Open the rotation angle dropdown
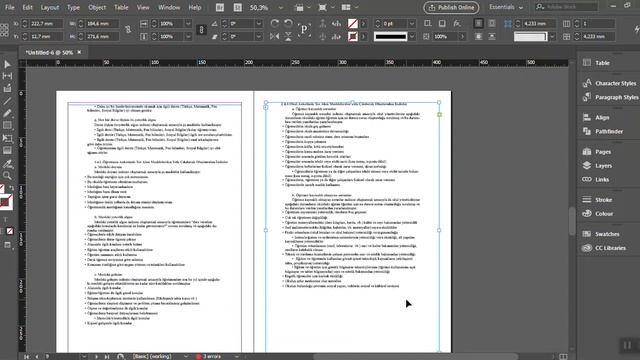The image size is (640, 360). [x=259, y=24]
